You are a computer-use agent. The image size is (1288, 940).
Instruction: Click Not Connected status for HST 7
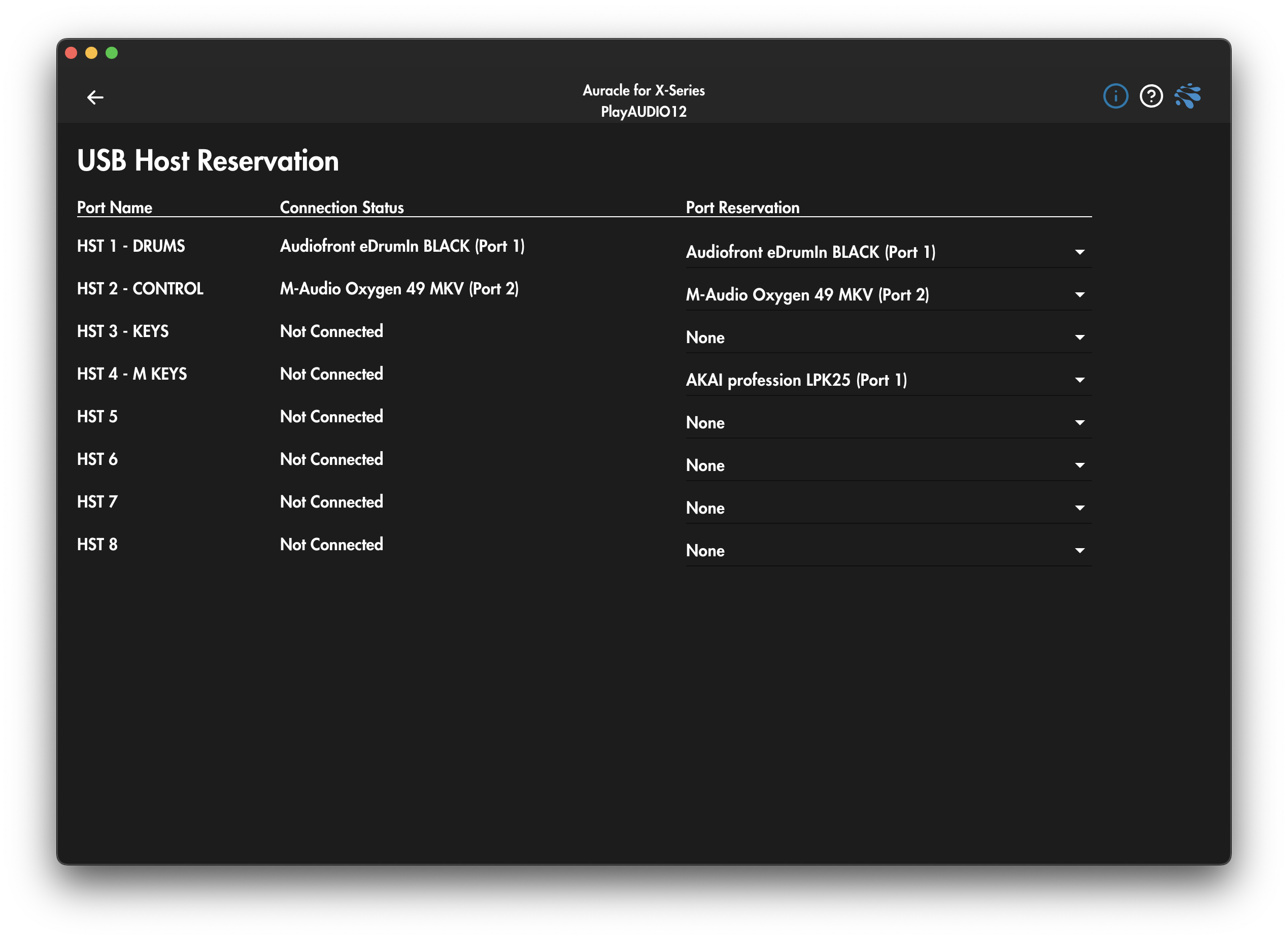coord(332,502)
